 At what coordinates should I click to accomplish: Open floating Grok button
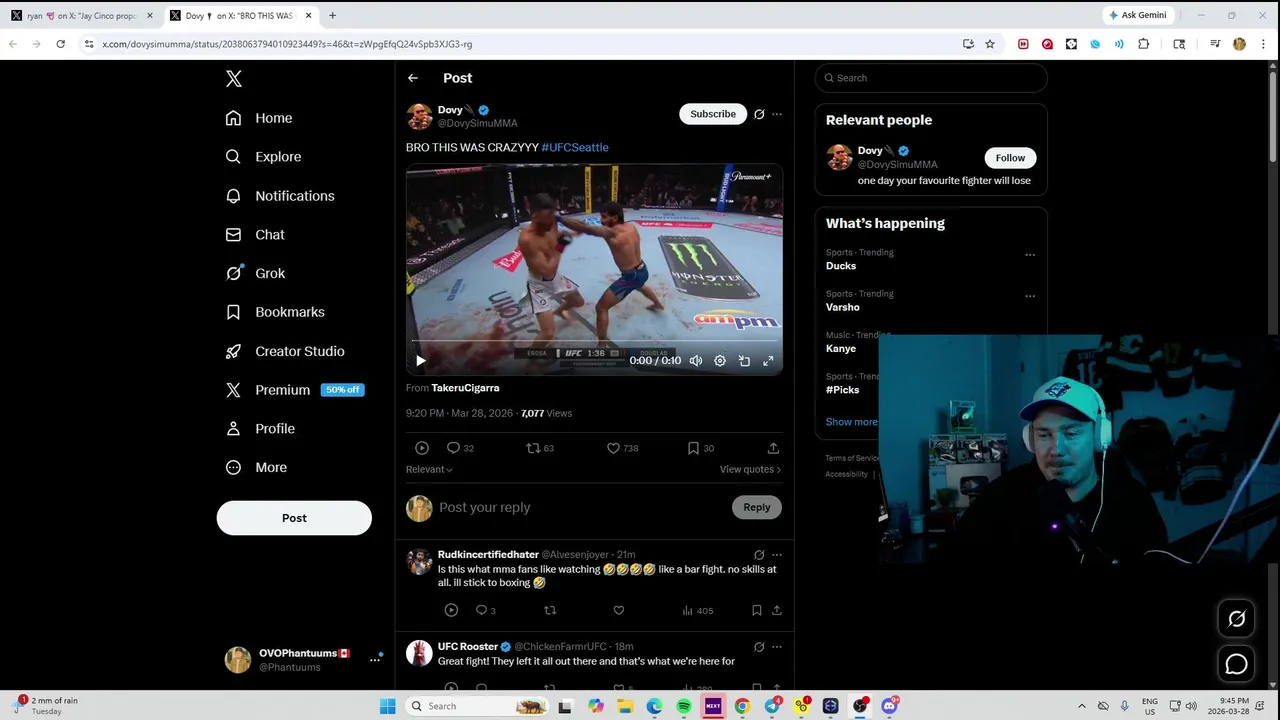point(1237,619)
